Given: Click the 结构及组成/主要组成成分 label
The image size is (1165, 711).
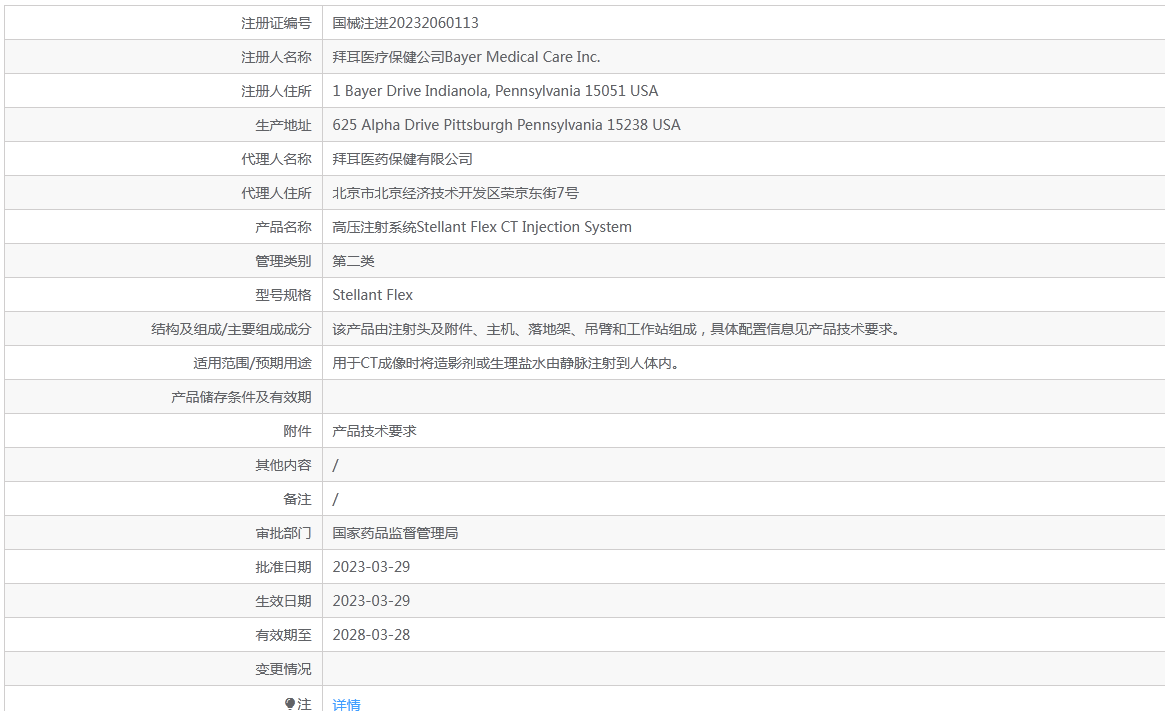Looking at the screenshot, I should (x=231, y=329).
